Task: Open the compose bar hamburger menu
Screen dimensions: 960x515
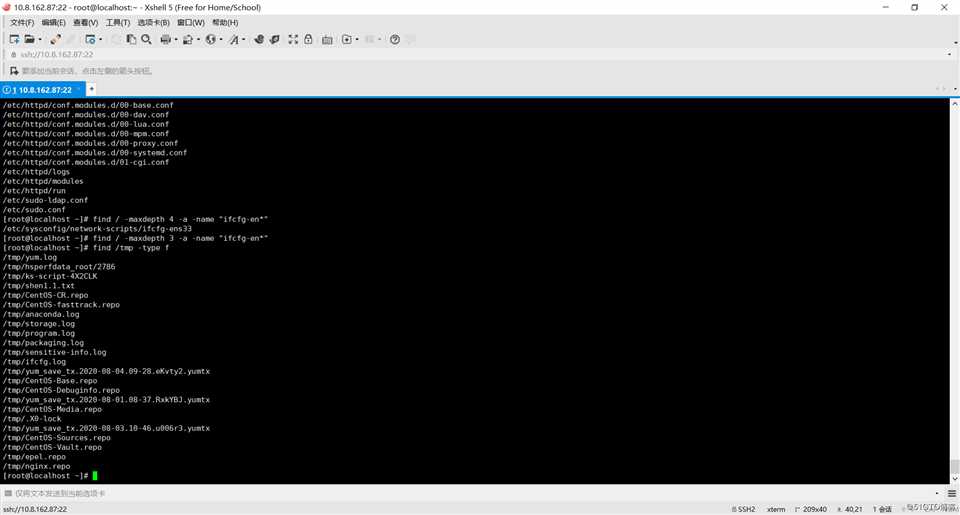Action: coord(951,493)
